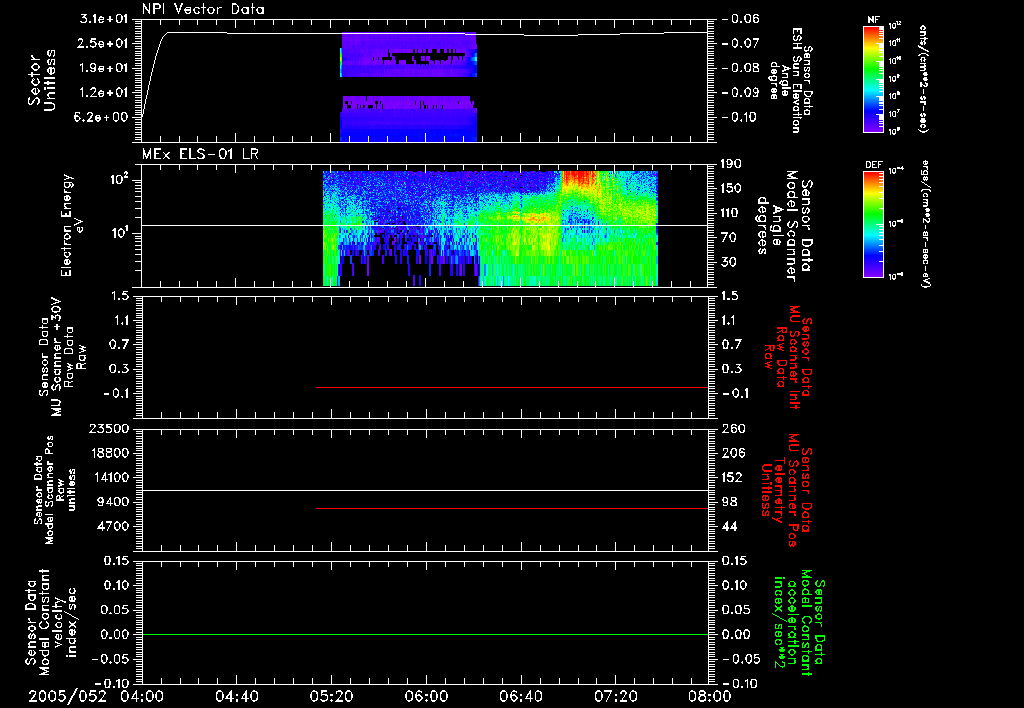
Task: Click the 04:40 time tick label
Action: coord(237,696)
